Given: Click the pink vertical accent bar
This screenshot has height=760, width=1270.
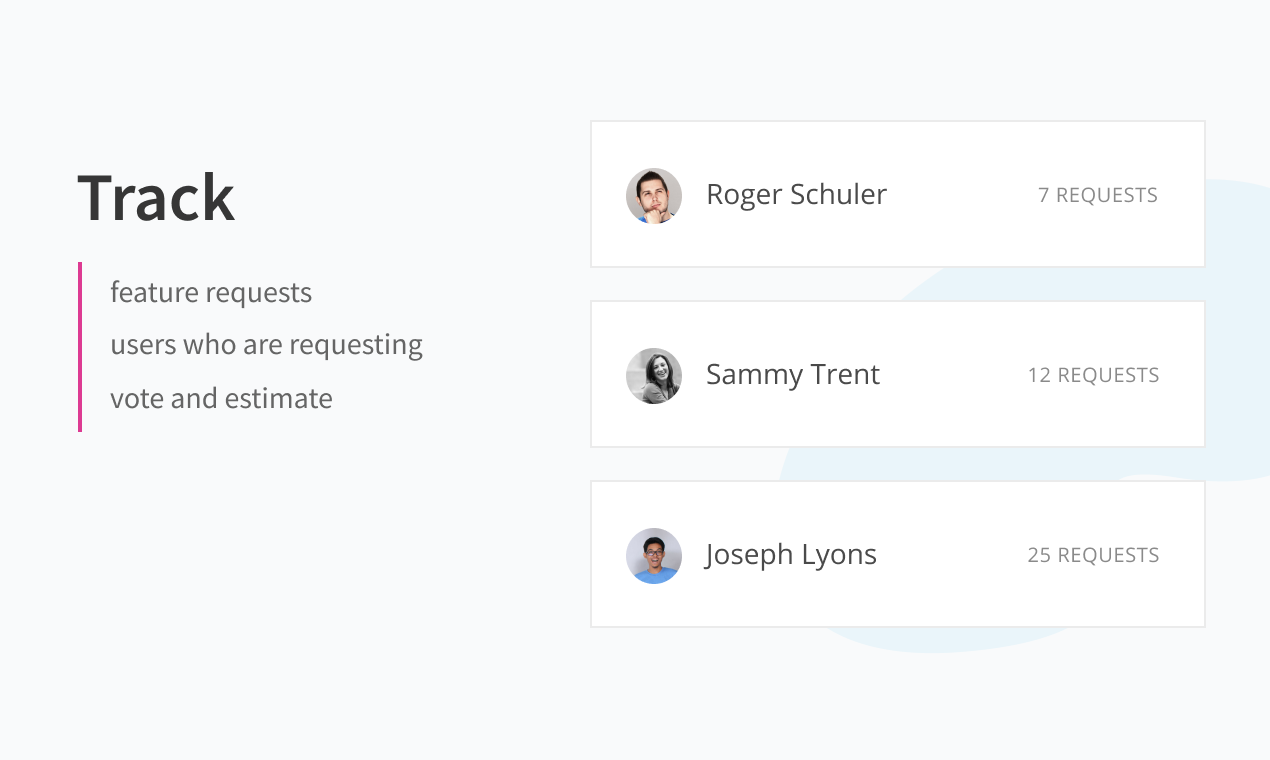Looking at the screenshot, I should 80,347.
